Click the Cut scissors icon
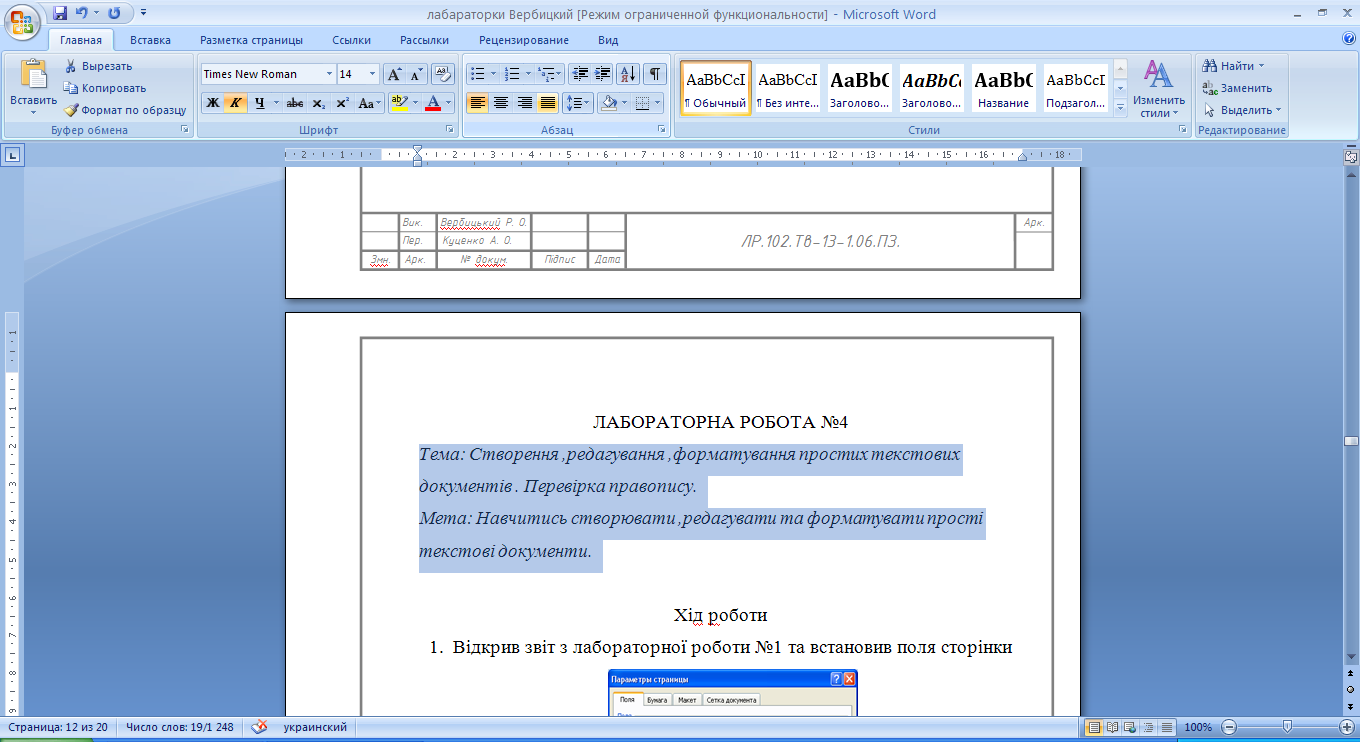 pos(71,66)
